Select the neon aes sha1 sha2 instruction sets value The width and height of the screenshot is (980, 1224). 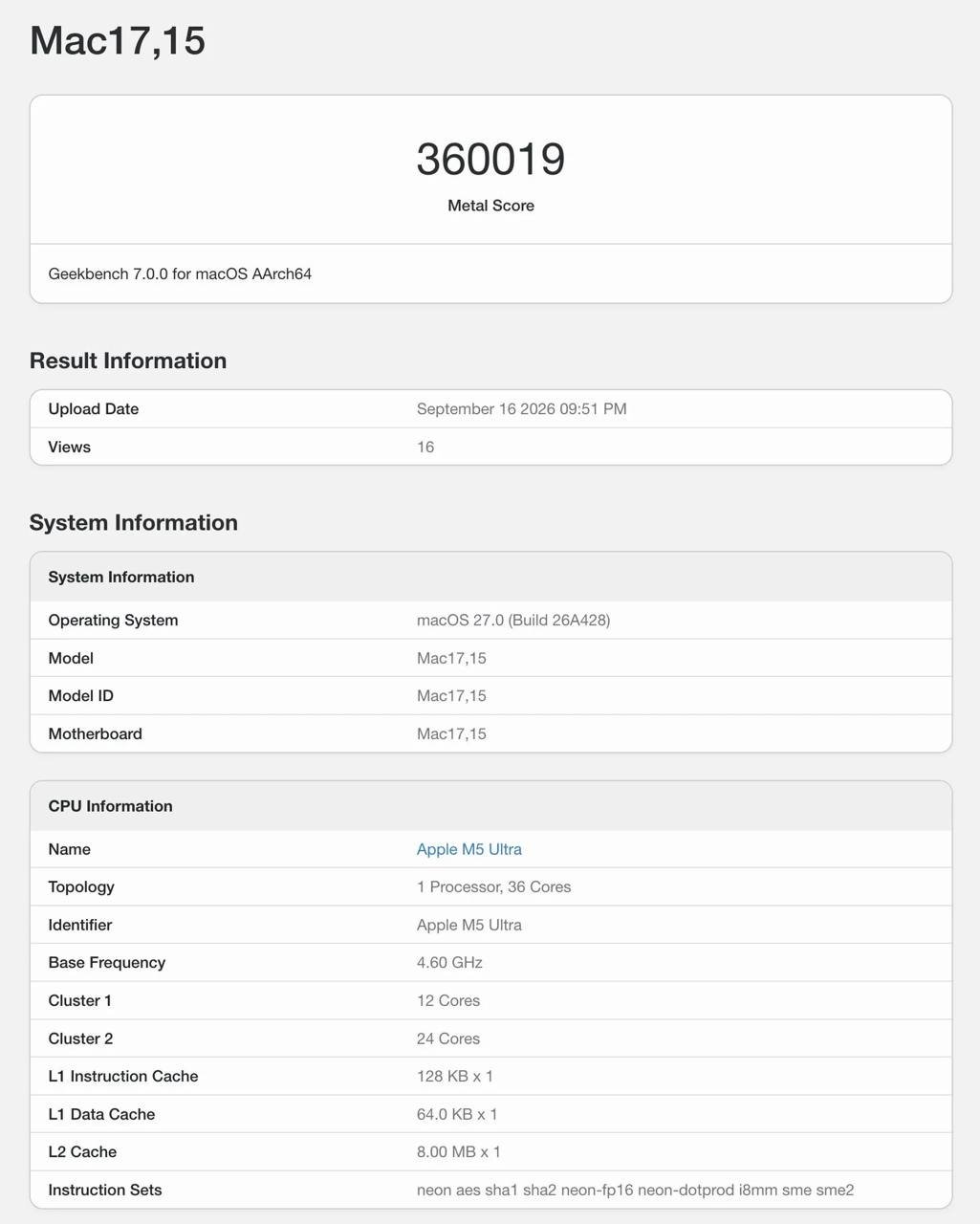coord(636,1191)
